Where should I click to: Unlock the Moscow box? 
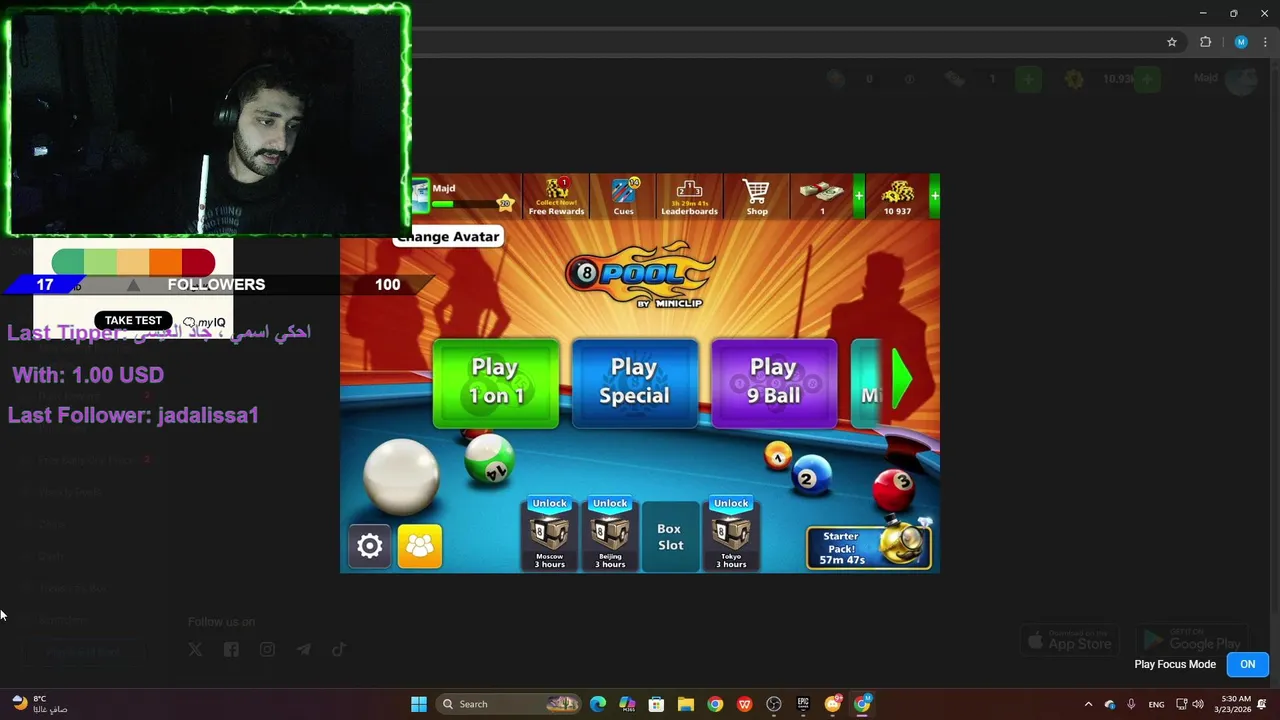549,534
